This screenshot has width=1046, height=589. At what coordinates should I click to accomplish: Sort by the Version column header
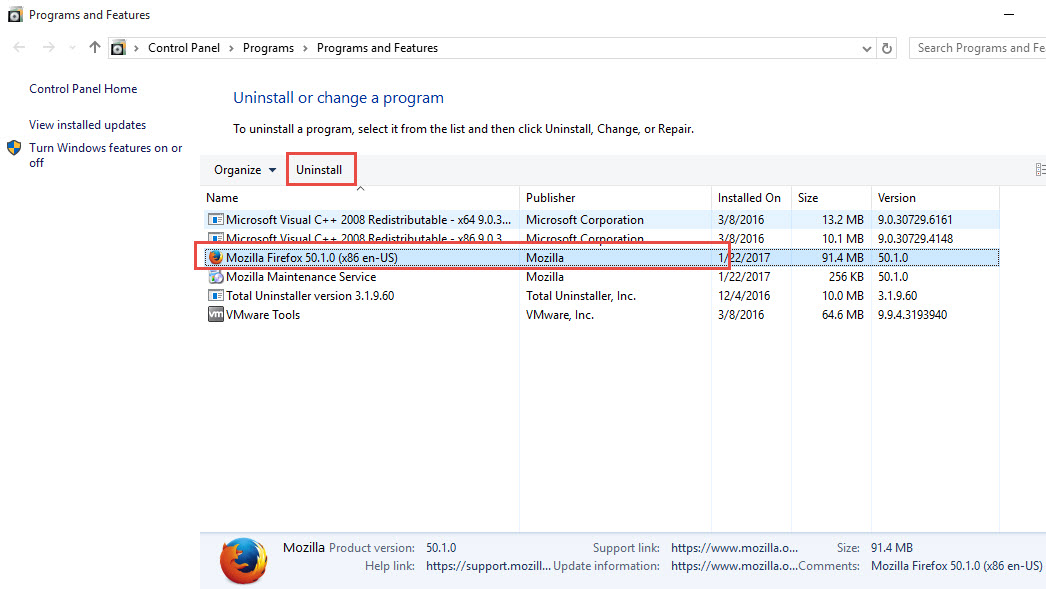tap(897, 197)
